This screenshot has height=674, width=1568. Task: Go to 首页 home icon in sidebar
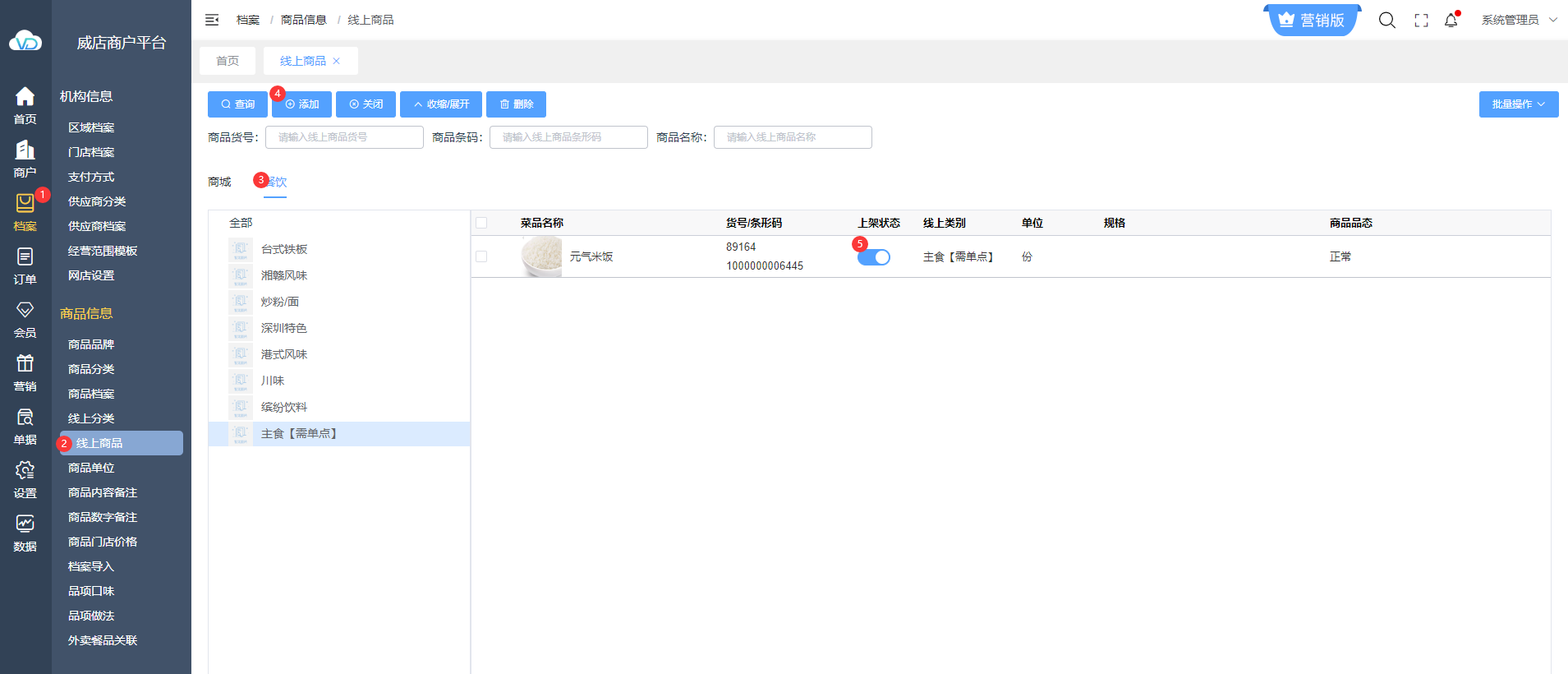25,105
